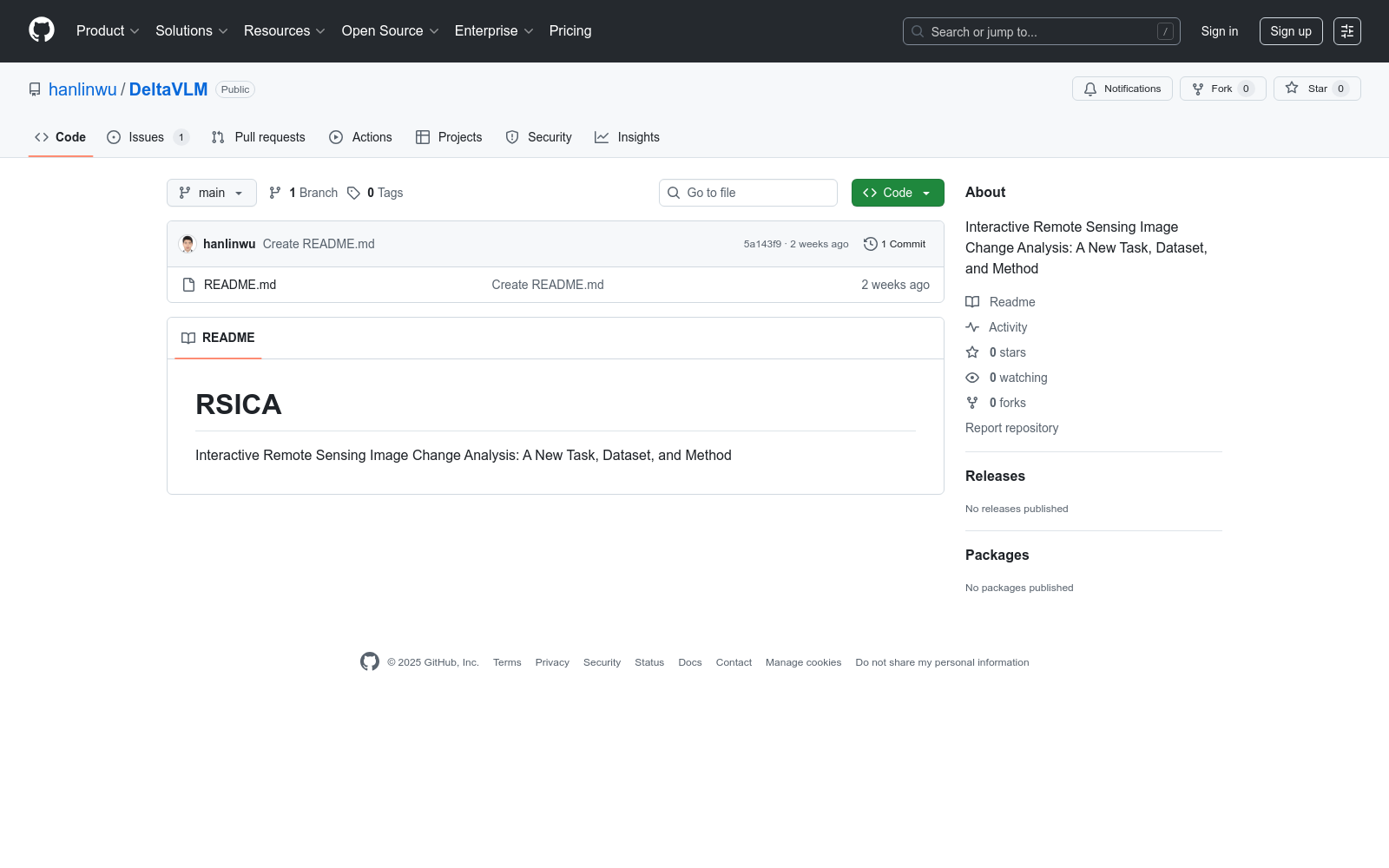Open the Pull requests tab
Viewport: 1389px width, 868px height.
259,137
